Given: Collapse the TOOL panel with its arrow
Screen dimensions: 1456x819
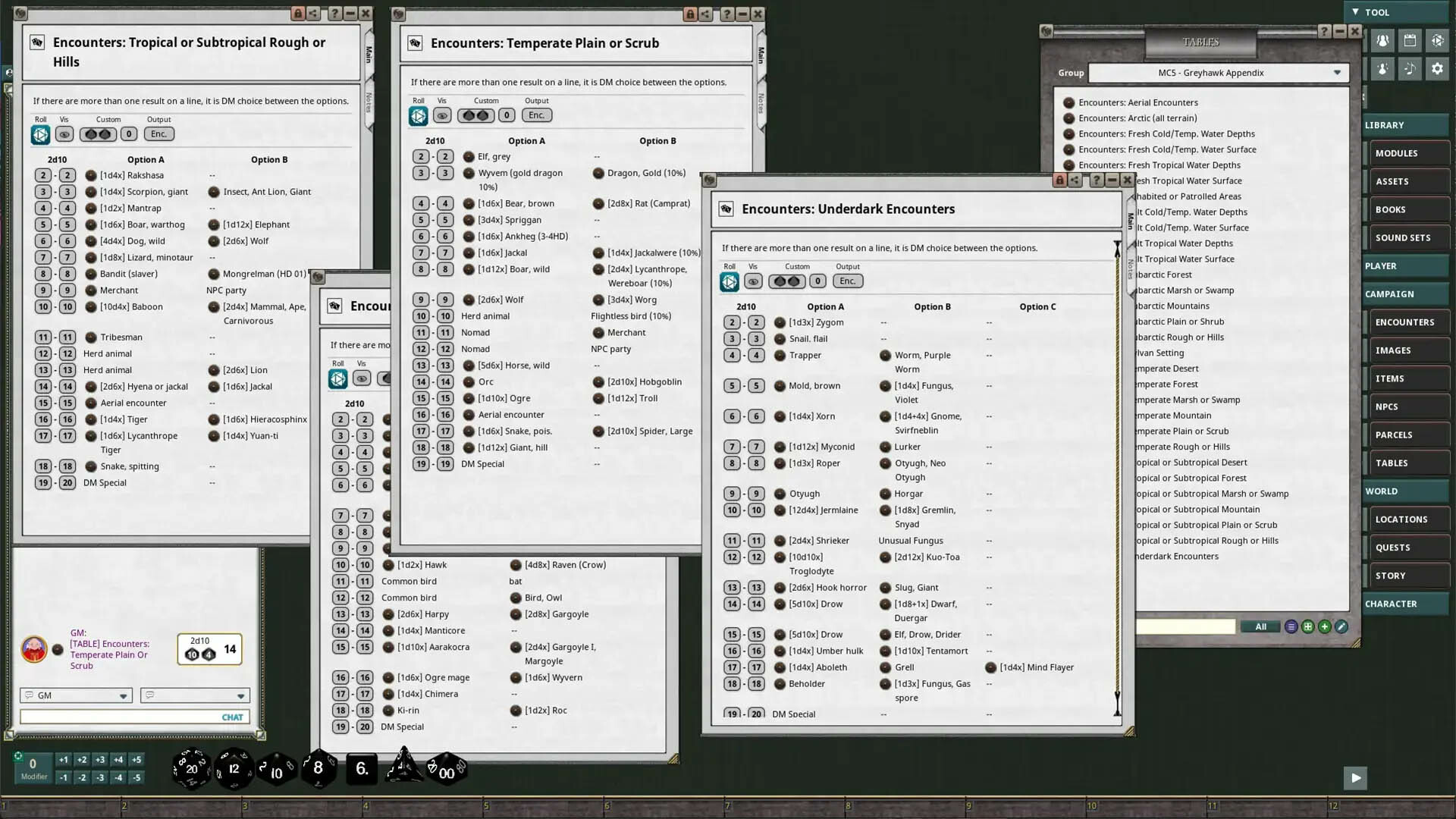Looking at the screenshot, I should 1355,12.
